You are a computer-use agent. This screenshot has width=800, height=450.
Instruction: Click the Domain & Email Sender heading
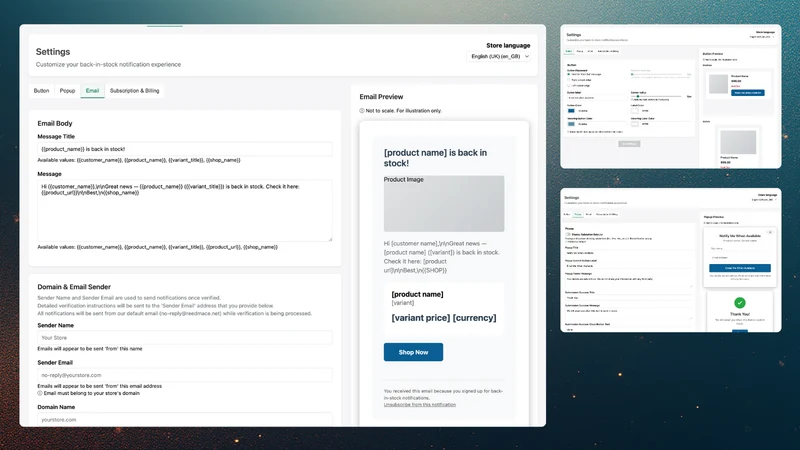click(x=74, y=287)
